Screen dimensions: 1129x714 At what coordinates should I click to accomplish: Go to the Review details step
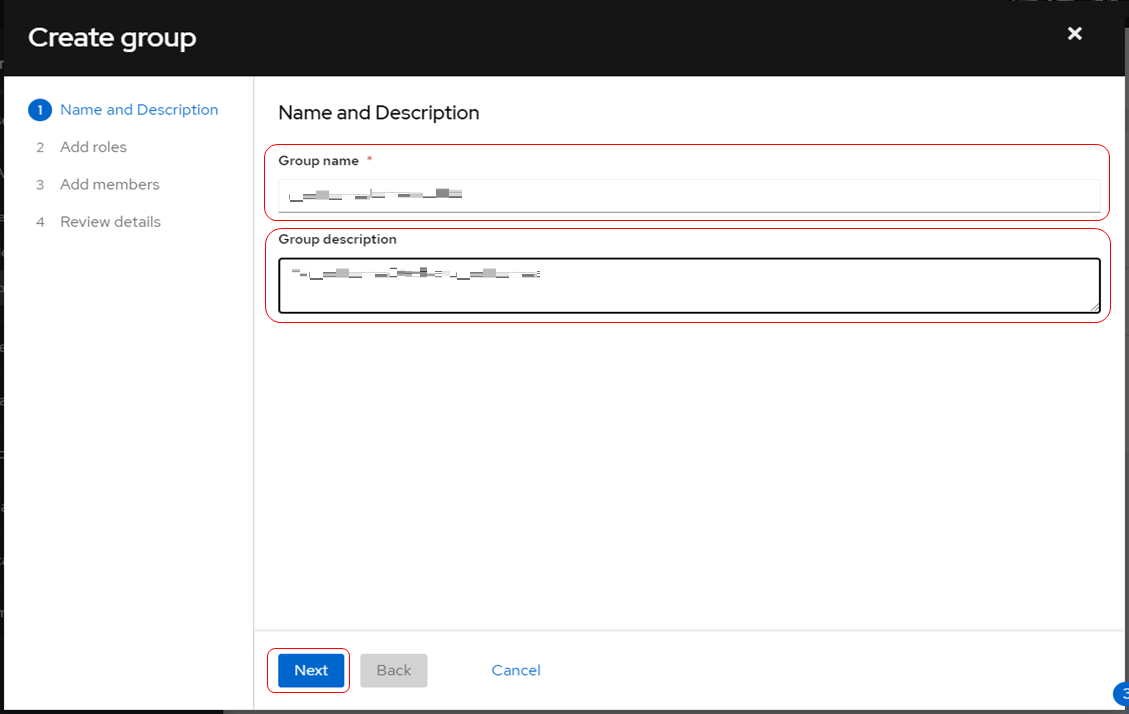[110, 222]
